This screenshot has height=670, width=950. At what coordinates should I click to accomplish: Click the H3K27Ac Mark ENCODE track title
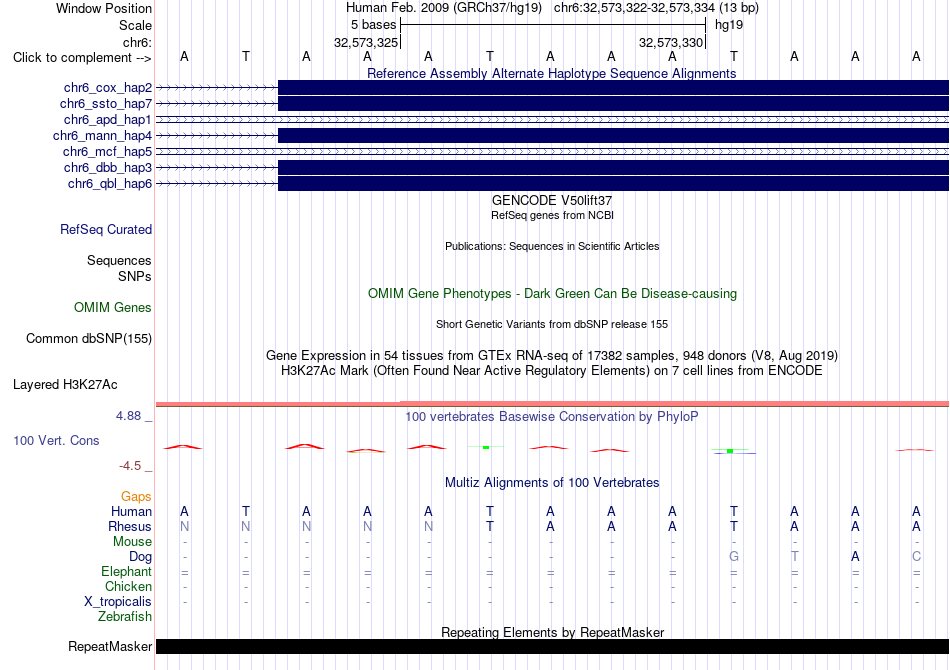click(x=552, y=371)
